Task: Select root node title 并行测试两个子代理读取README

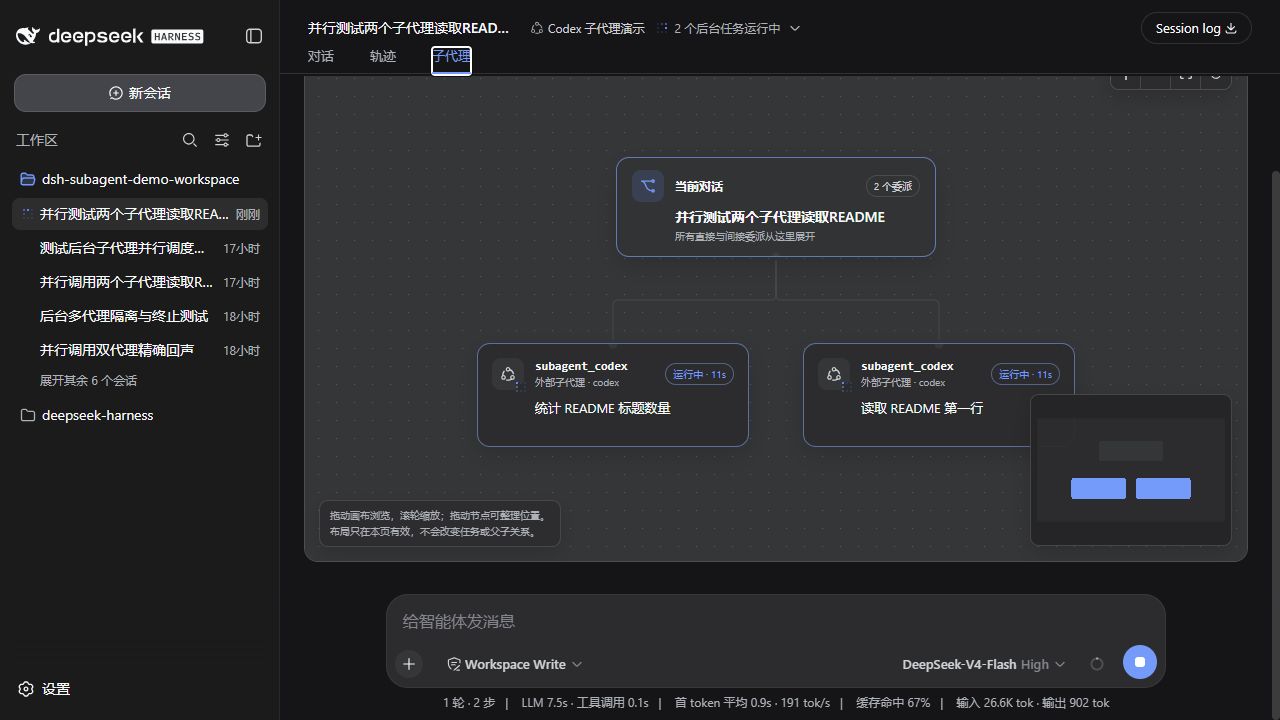Action: point(780,217)
